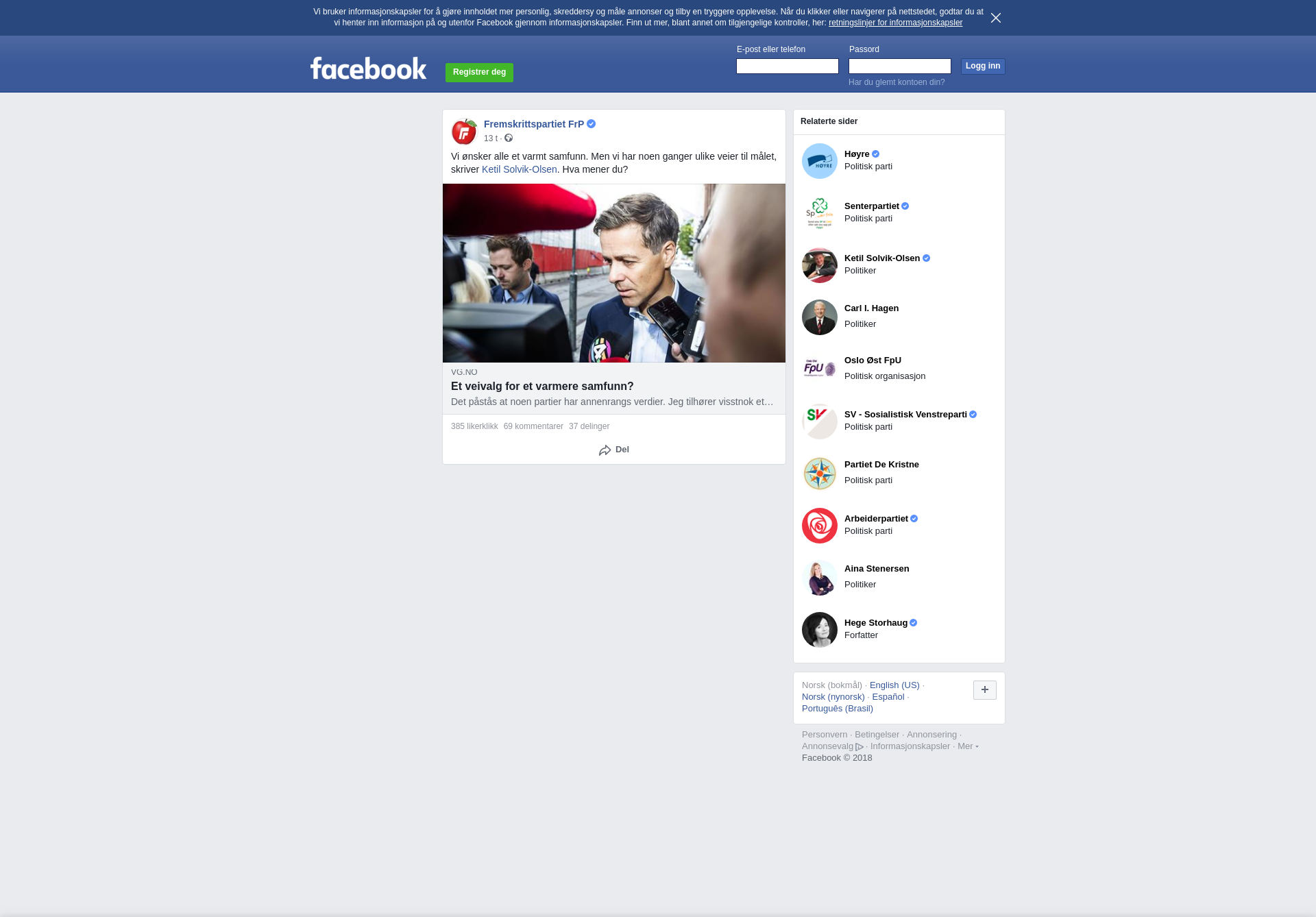The image size is (1316, 917).
Task: Switch language to Español
Action: coord(888,697)
